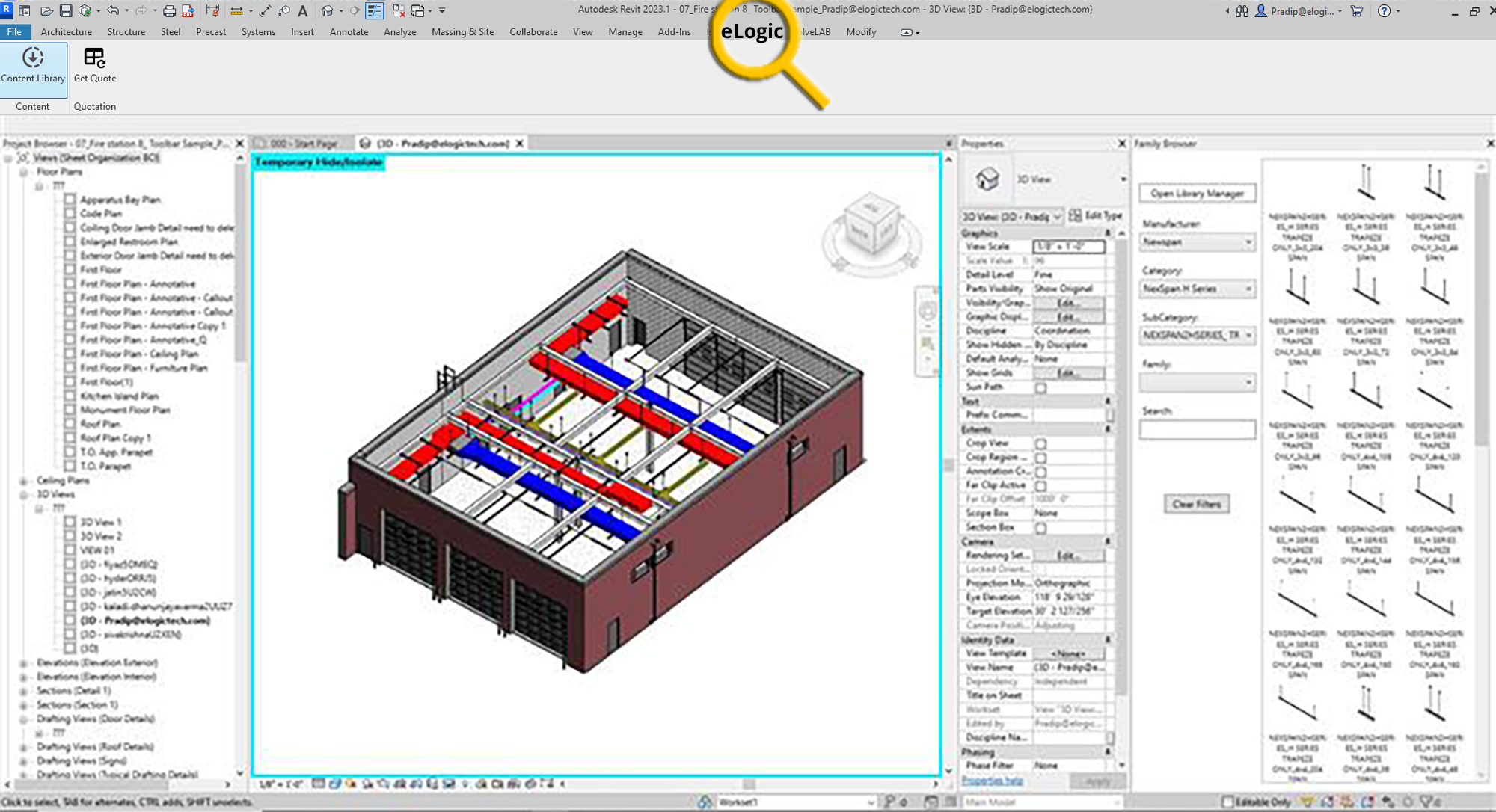Click the Open Library Manager button

1197,193
